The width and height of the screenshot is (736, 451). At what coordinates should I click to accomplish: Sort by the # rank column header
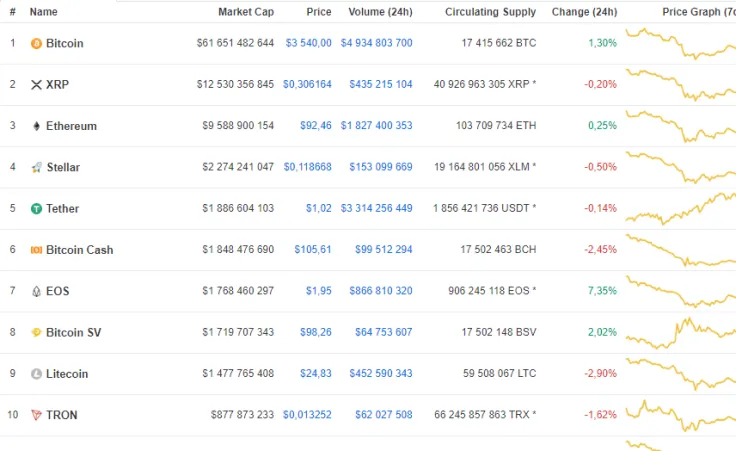13,12
